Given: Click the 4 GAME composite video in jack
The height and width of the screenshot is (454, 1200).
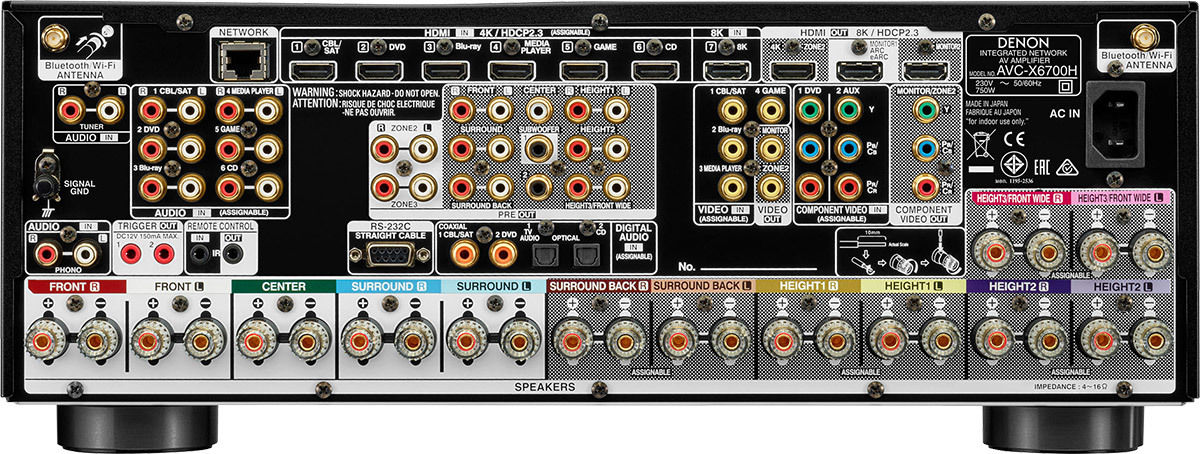Looking at the screenshot, I should 771,112.
